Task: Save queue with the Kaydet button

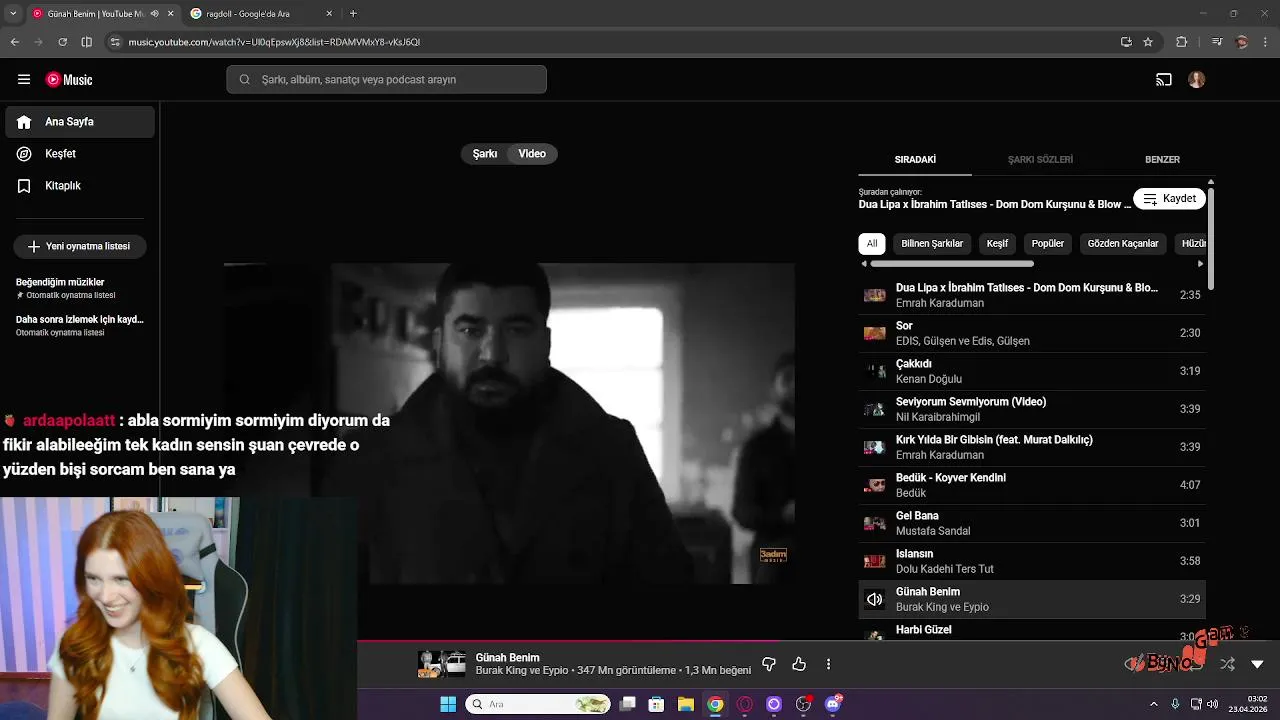Action: coord(1169,199)
